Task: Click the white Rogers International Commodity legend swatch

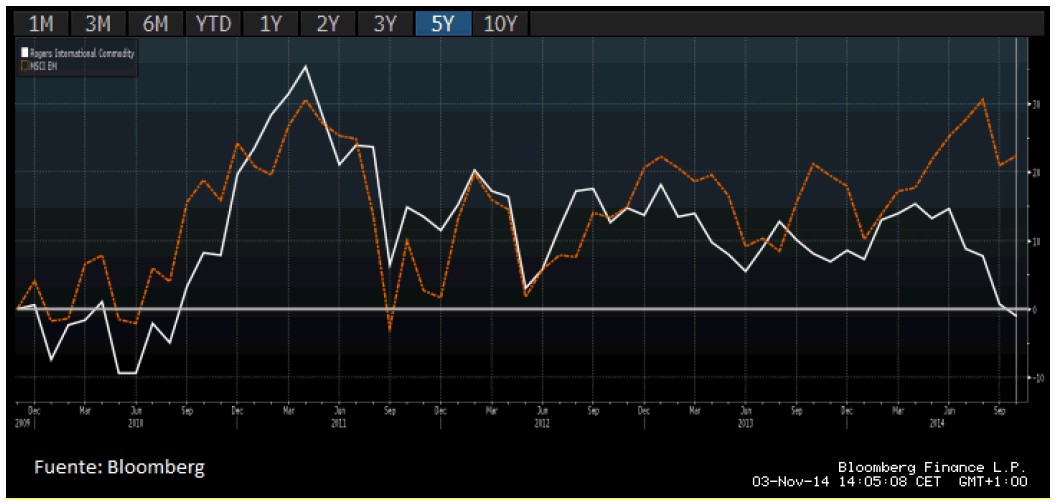Action: click(x=24, y=53)
